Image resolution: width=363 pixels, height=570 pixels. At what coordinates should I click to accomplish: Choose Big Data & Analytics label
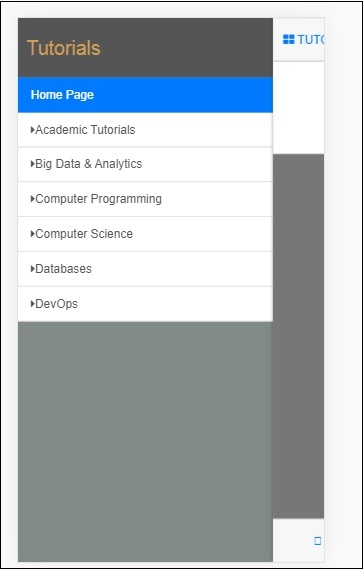(88, 164)
